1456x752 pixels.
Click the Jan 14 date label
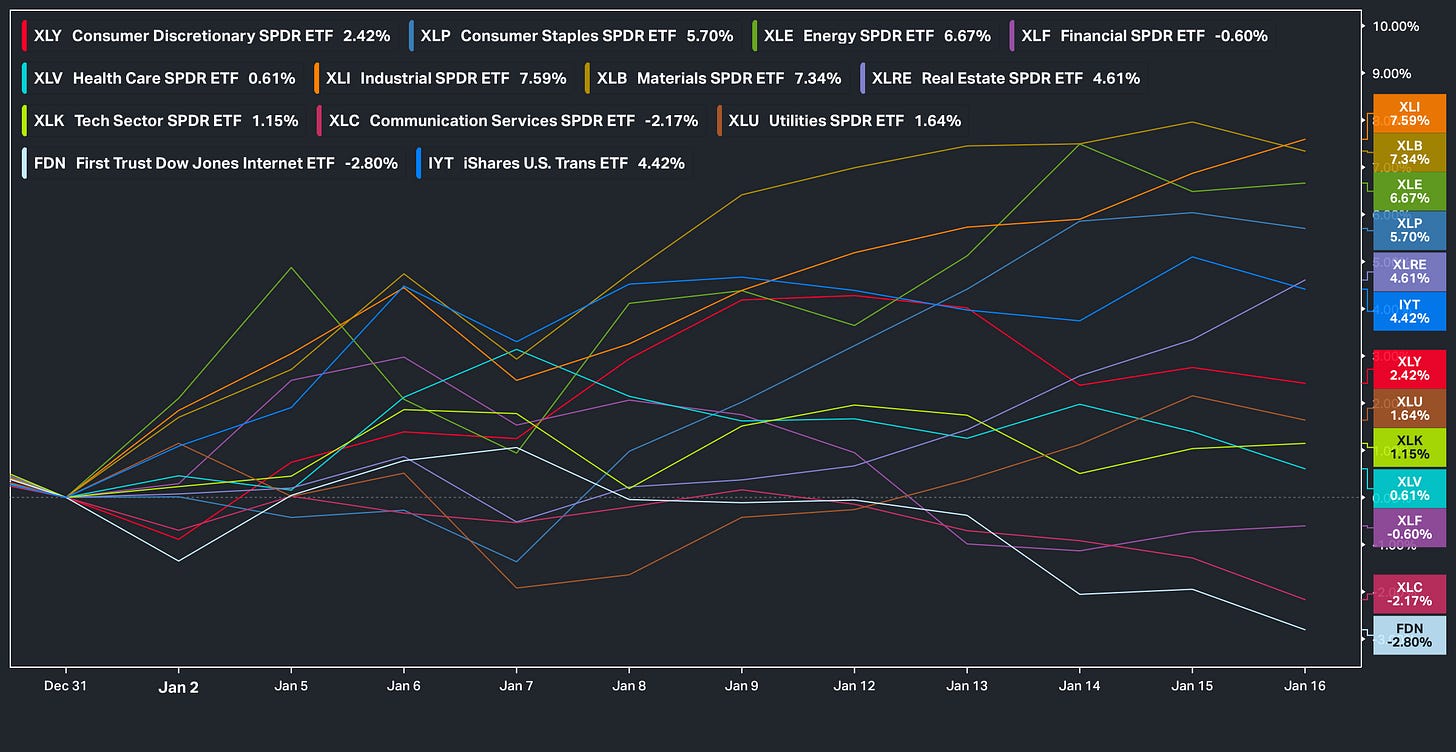point(1079,686)
